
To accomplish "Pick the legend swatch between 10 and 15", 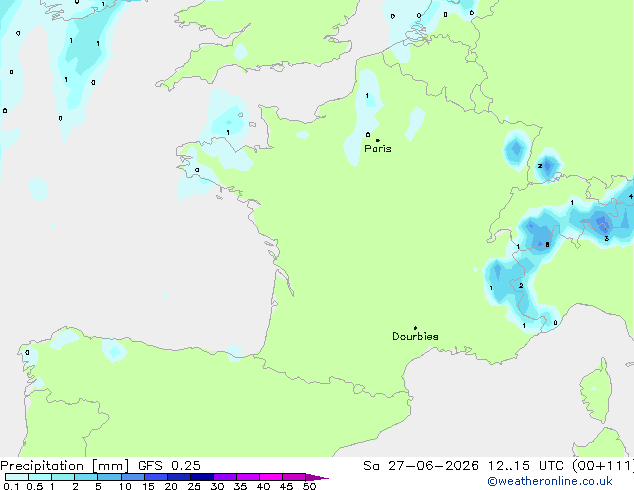I will pos(133,477).
